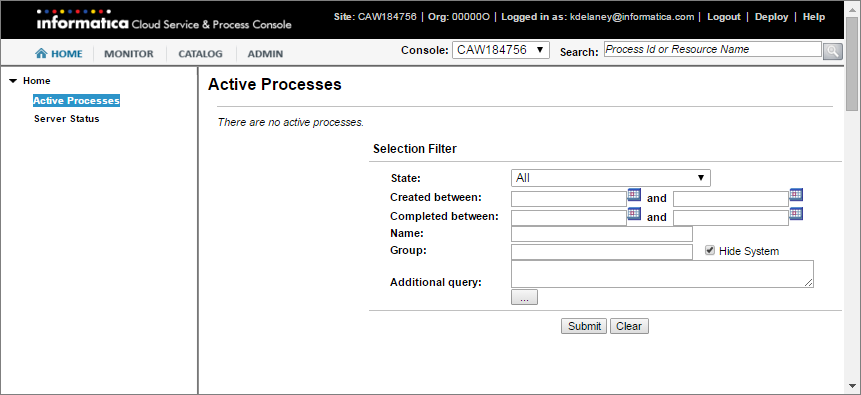
Task: Open calendar for Completed between start date
Action: [x=634, y=213]
